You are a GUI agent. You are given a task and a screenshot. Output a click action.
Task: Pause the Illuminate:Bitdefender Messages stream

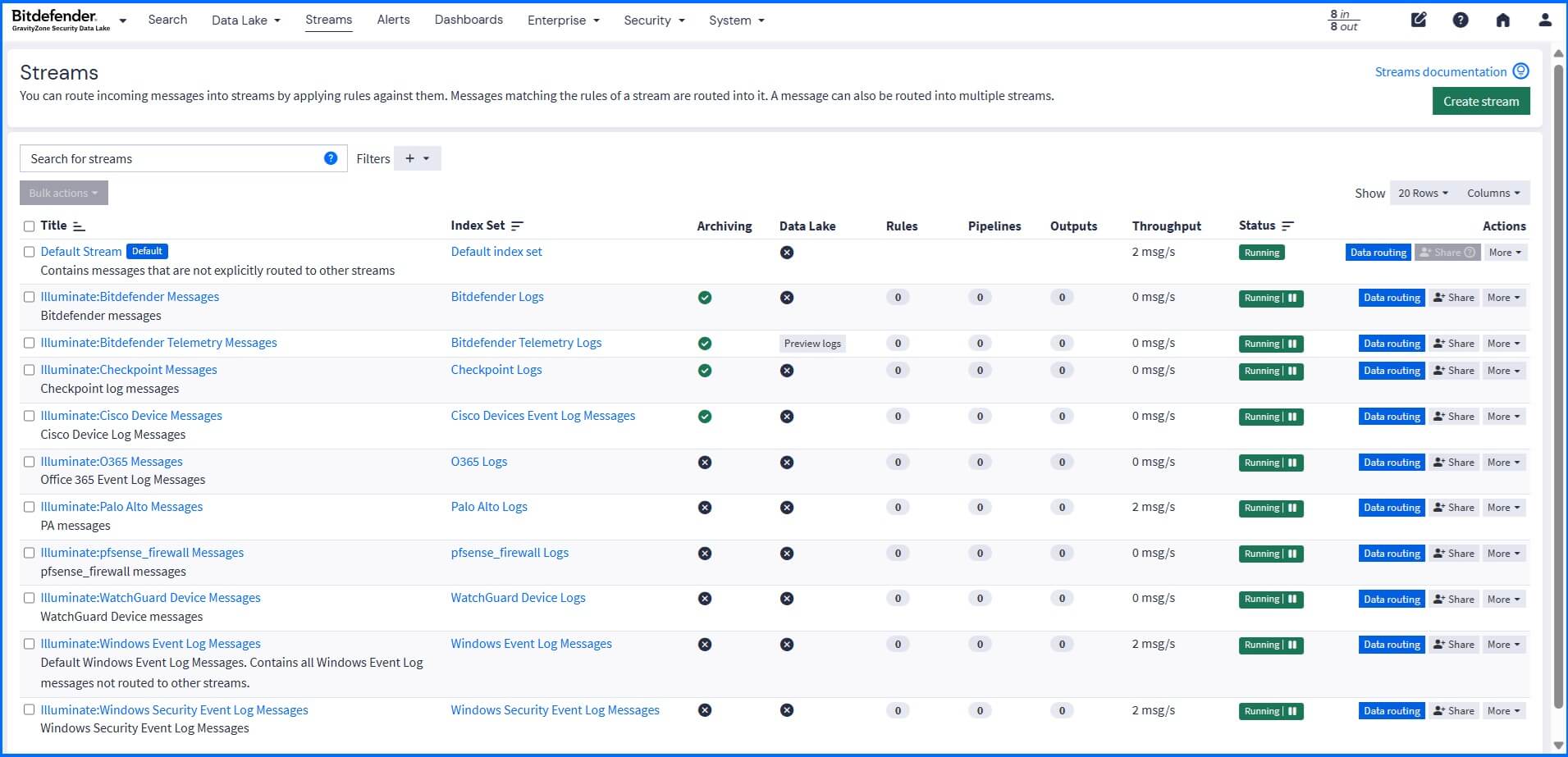pos(1293,299)
